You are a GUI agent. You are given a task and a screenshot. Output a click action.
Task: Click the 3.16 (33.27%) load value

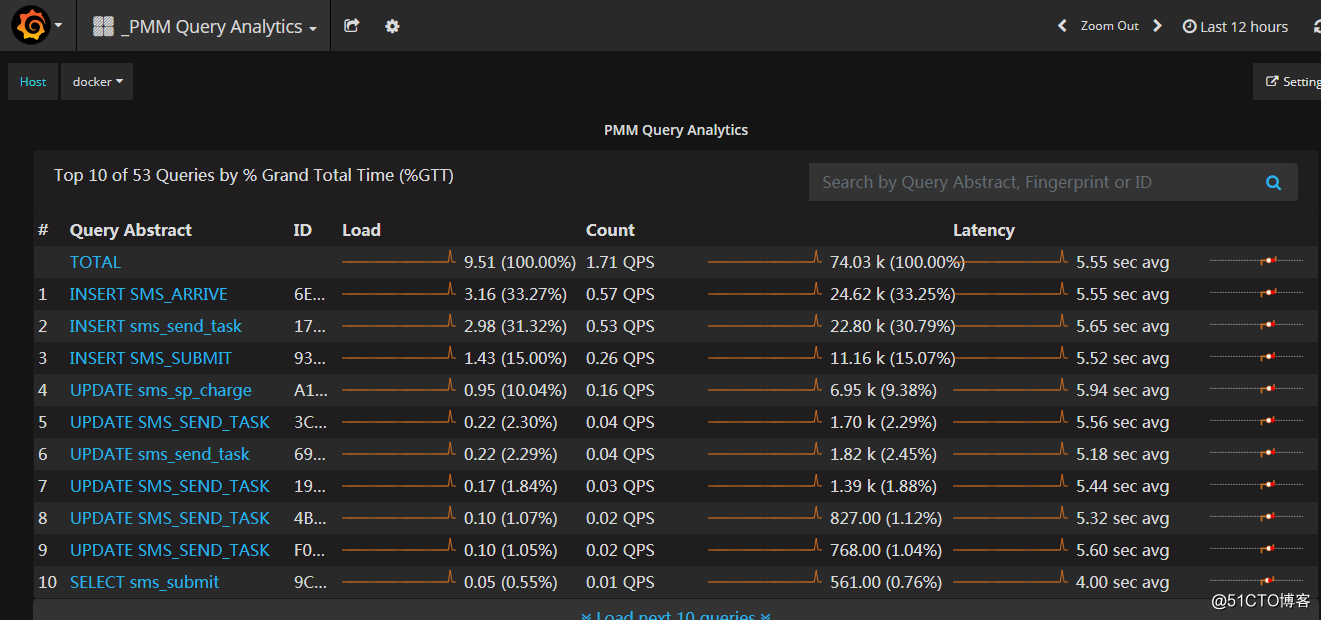pyautogui.click(x=515, y=294)
